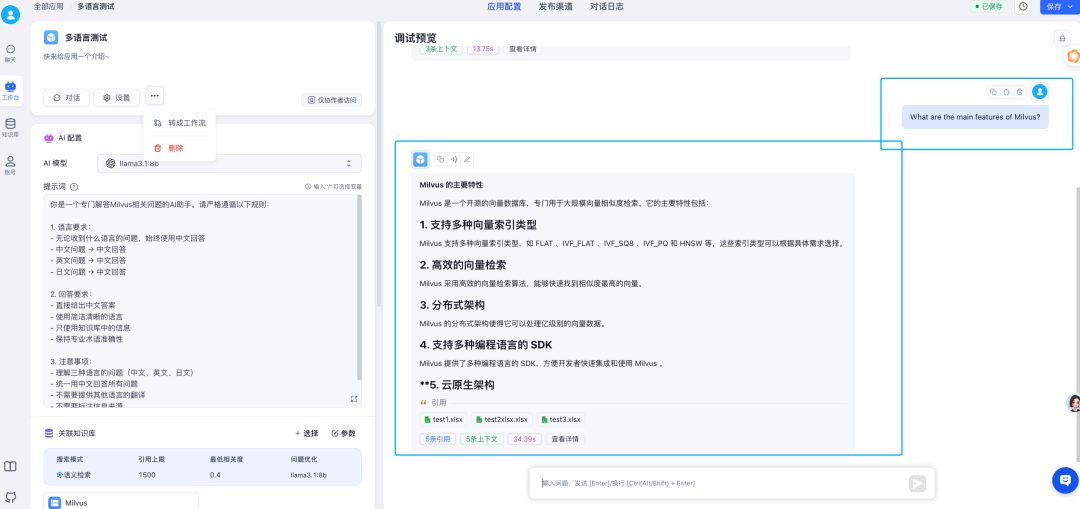
Task: Click the 对话 button
Action: click(66, 98)
